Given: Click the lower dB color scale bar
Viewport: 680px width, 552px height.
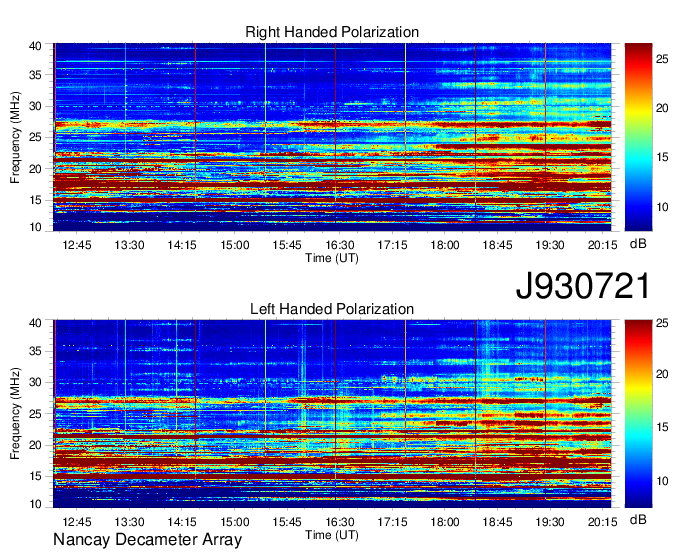Looking at the screenshot, I should 638,414.
